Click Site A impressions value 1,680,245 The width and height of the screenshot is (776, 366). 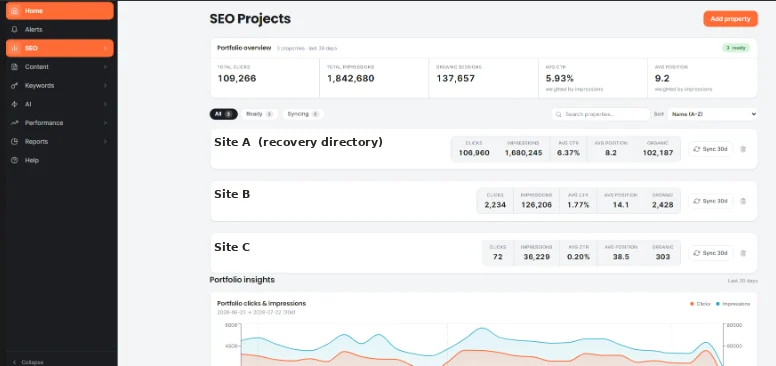coord(523,153)
